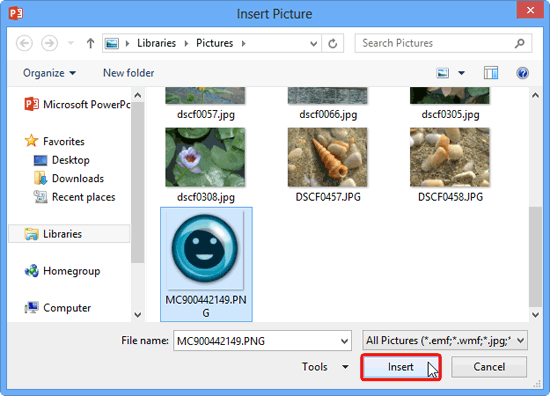550x396 pixels.
Task: Click the search magnifier icon
Action: pos(520,43)
